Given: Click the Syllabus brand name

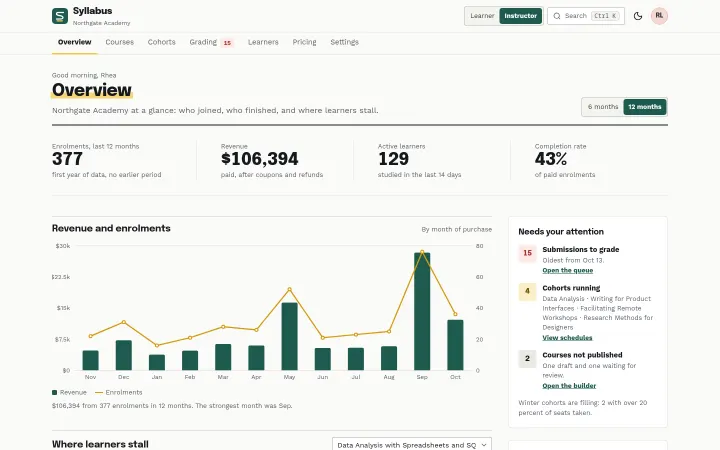Looking at the screenshot, I should tap(92, 11).
